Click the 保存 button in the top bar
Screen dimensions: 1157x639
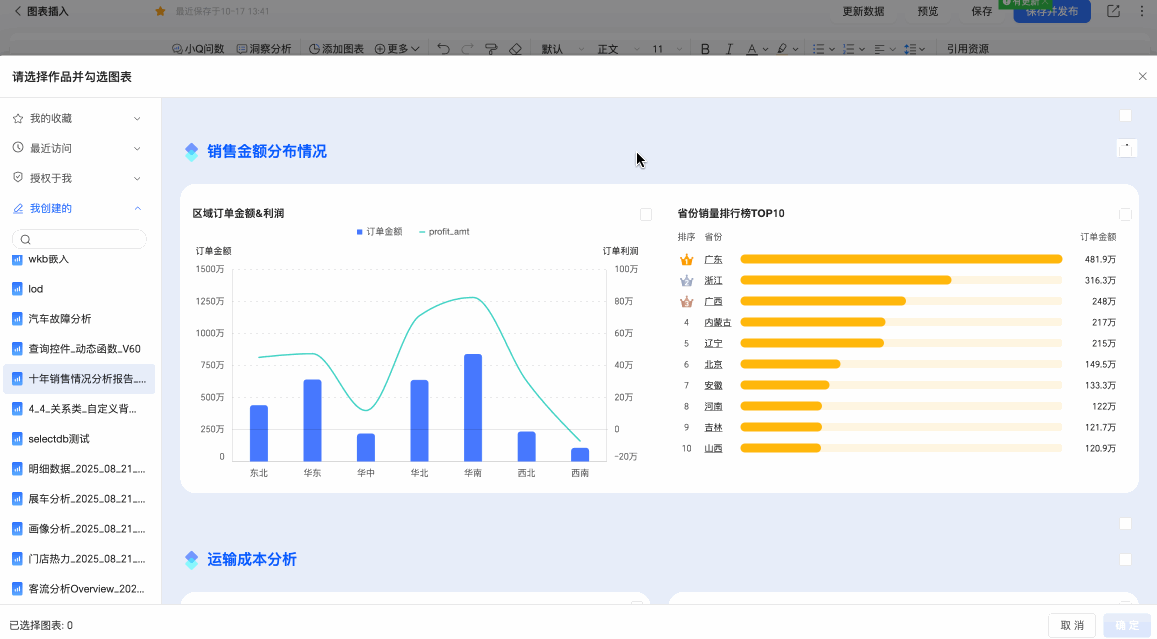[981, 11]
